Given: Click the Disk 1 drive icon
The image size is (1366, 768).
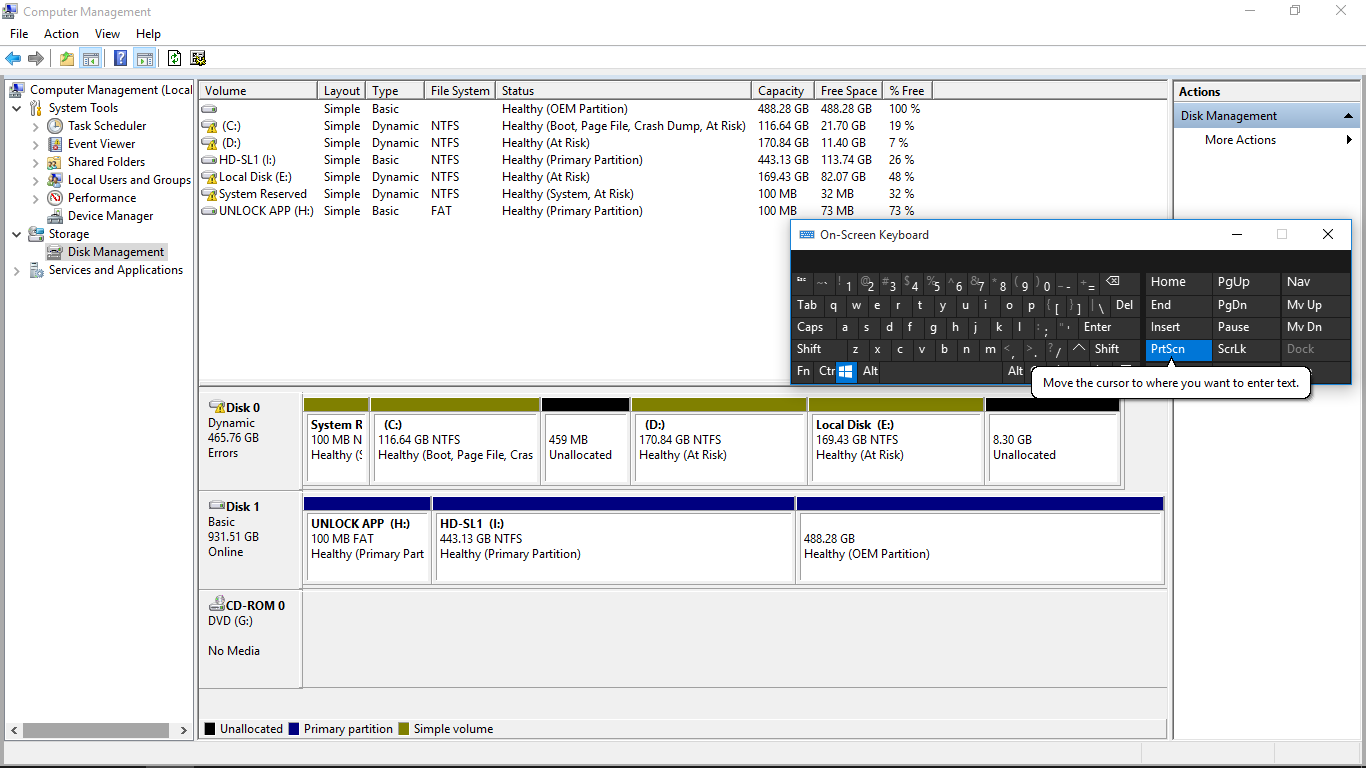Looking at the screenshot, I should coord(216,506).
